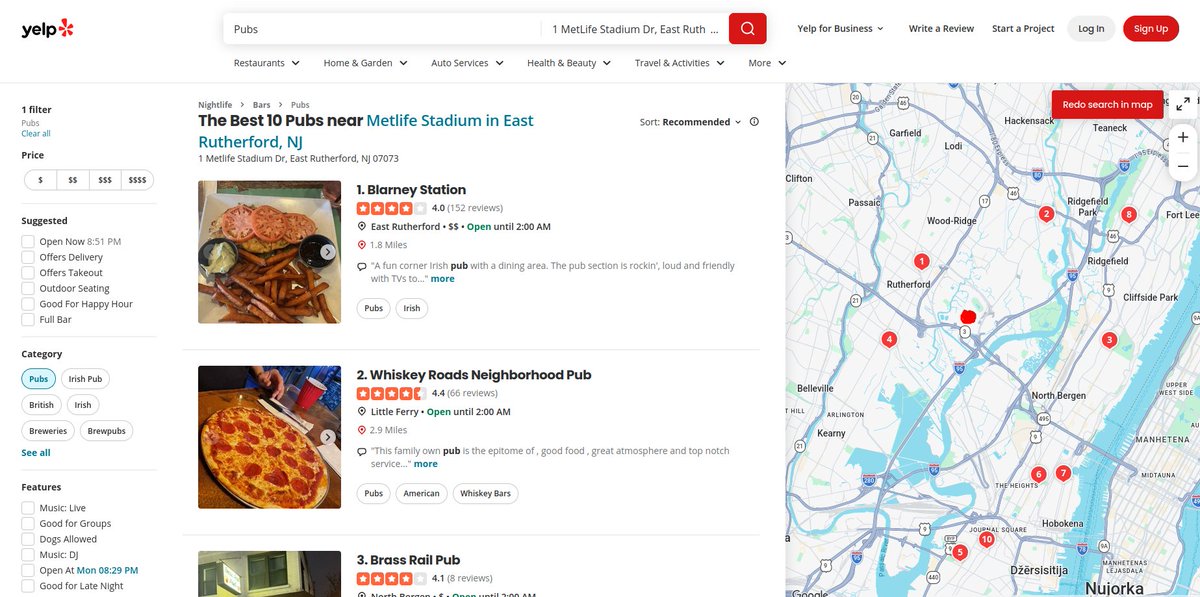Select map pin number 2

click(x=1046, y=213)
